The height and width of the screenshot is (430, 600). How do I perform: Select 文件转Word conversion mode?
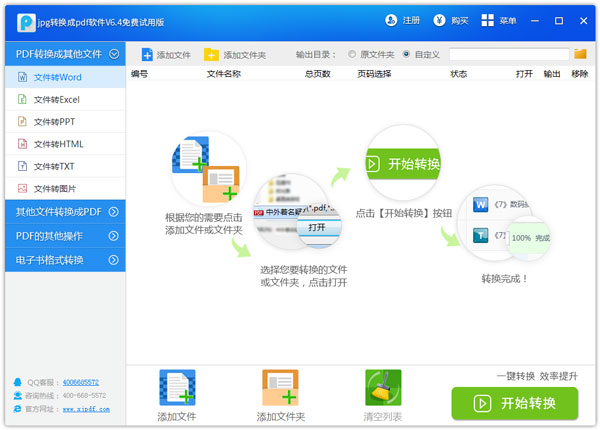pyautogui.click(x=65, y=77)
